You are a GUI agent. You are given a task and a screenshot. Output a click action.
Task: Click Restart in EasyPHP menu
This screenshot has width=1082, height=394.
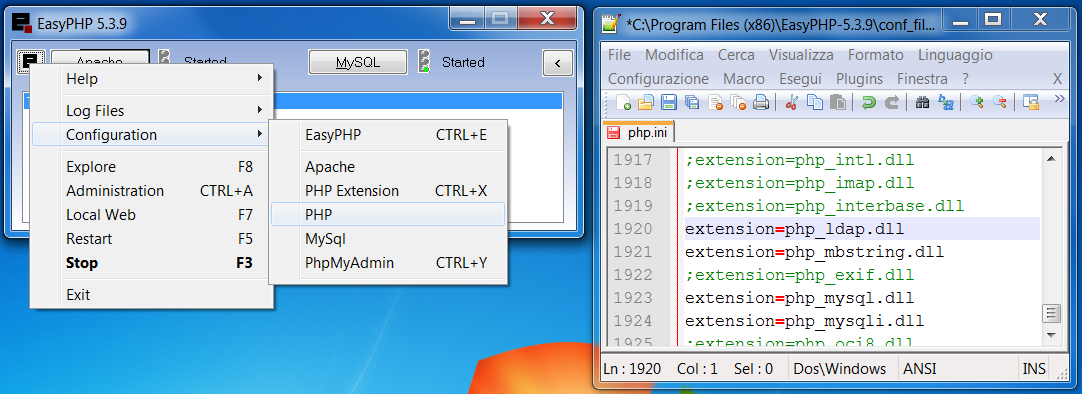click(x=153, y=239)
